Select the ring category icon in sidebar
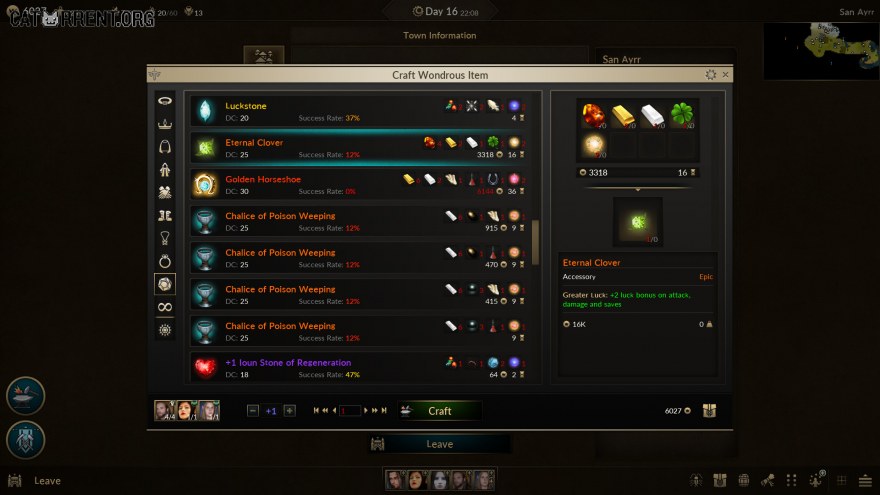This screenshot has width=880, height=495. pyautogui.click(x=164, y=261)
